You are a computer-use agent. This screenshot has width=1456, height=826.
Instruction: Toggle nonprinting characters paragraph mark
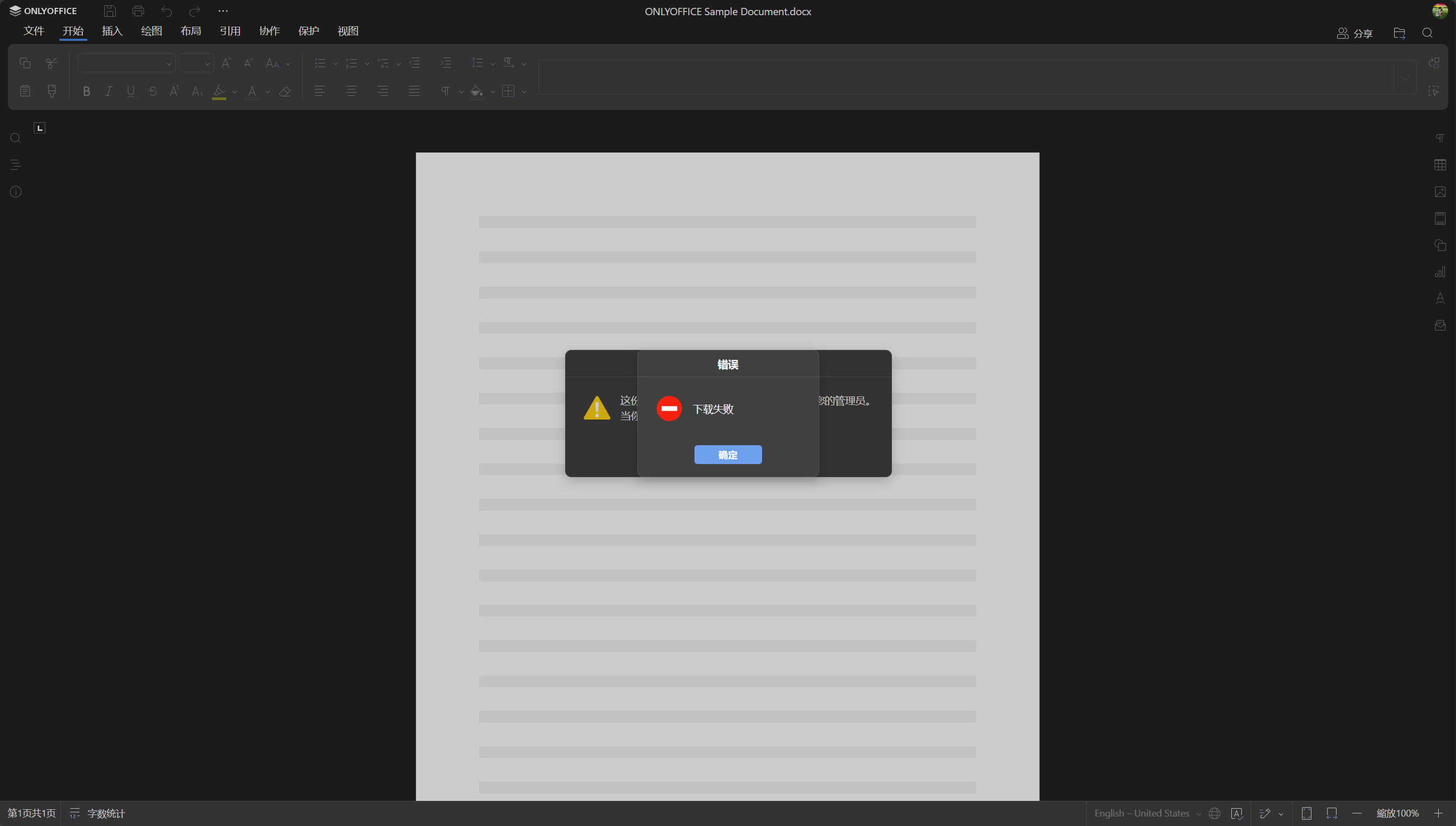[x=445, y=91]
